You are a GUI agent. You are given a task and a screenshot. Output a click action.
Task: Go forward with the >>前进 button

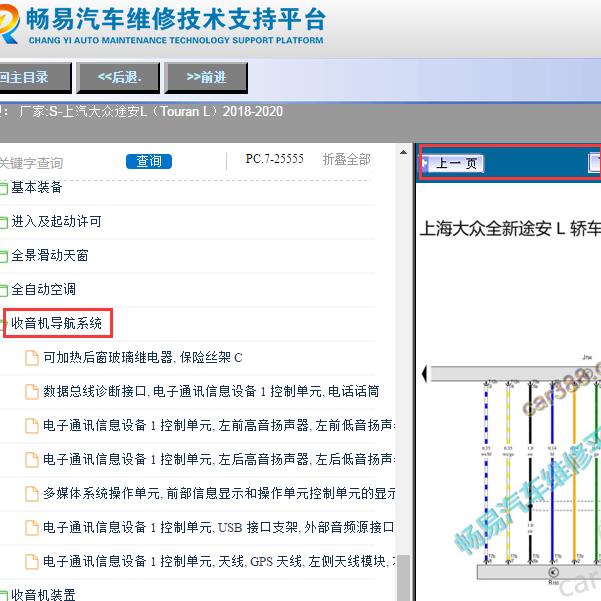point(206,78)
